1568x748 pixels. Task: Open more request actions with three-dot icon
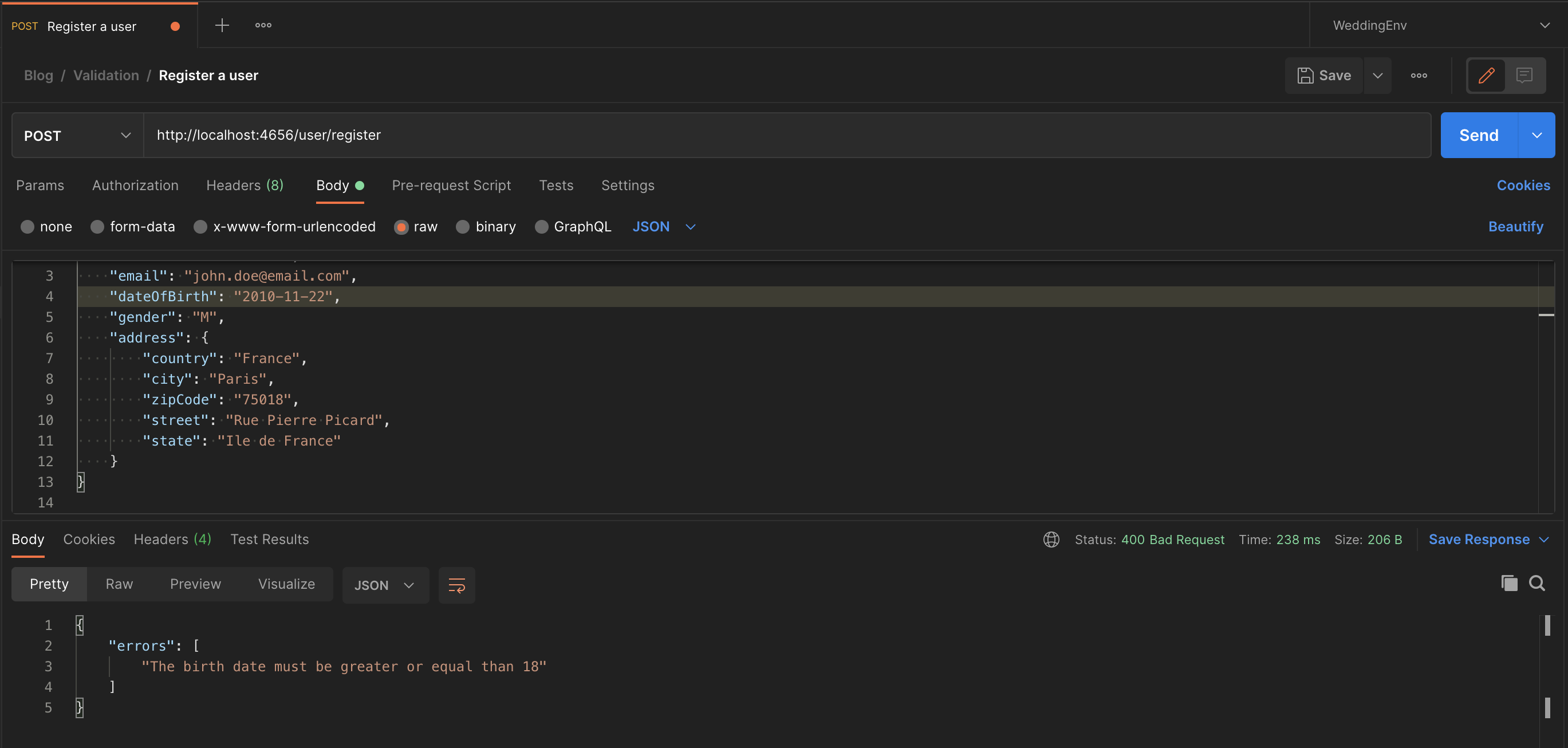pos(1419,75)
